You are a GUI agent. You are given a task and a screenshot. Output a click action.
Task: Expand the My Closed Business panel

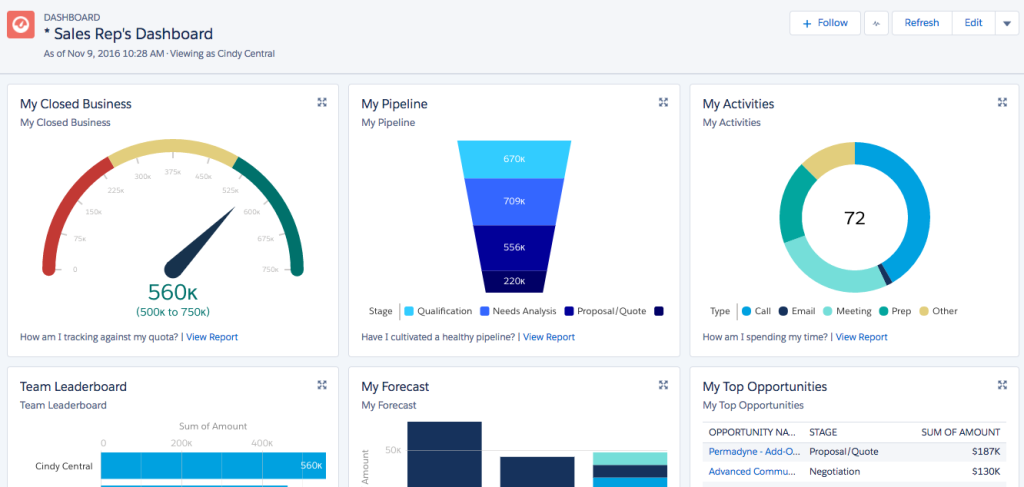click(x=322, y=103)
